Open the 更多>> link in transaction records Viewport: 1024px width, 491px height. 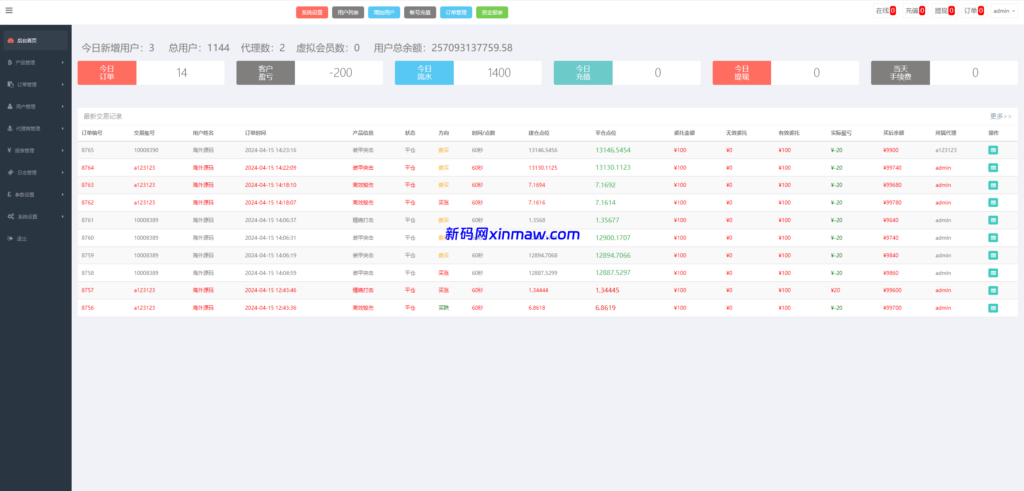coord(1000,116)
